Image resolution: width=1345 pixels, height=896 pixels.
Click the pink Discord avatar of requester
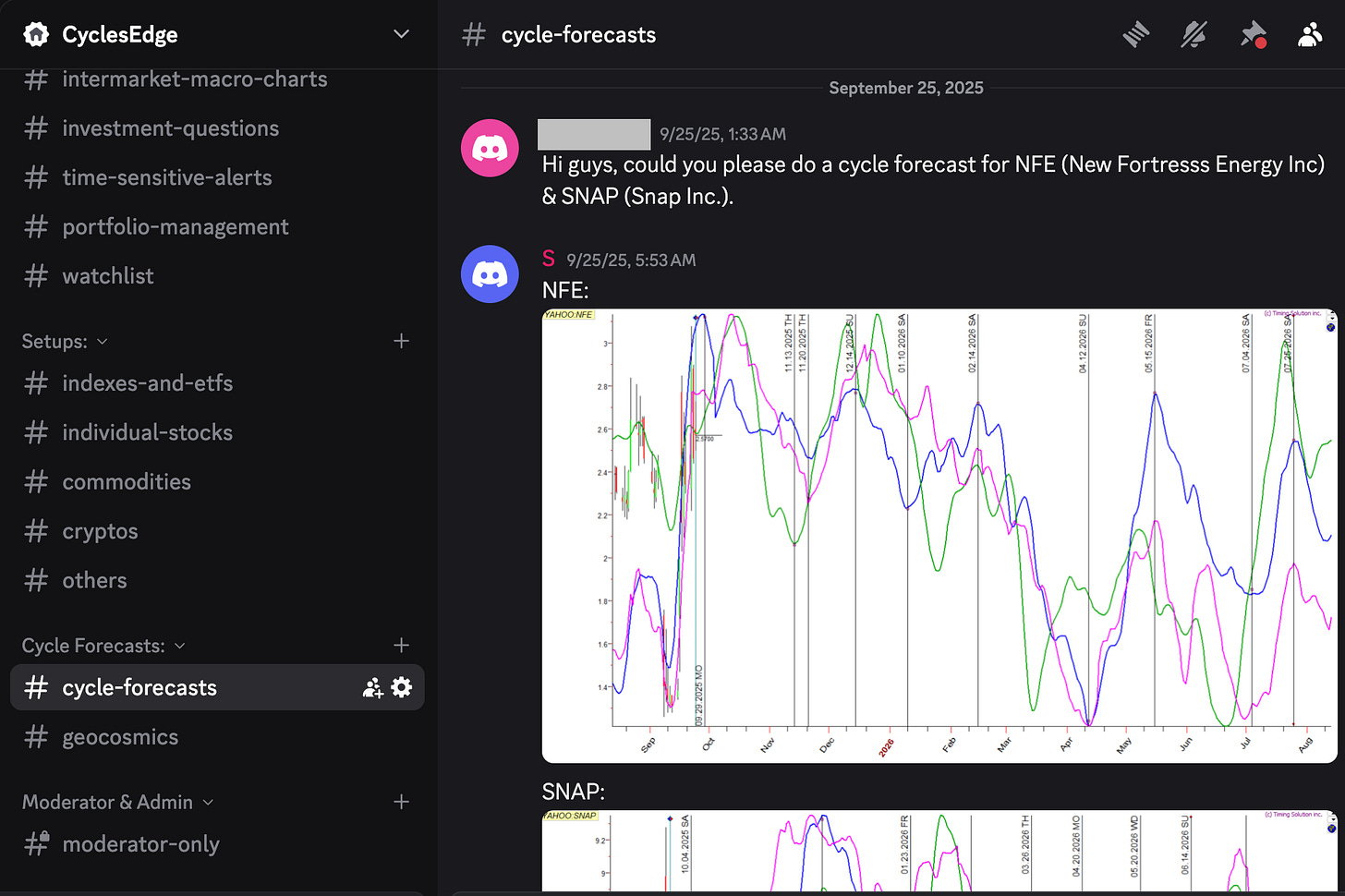click(490, 148)
